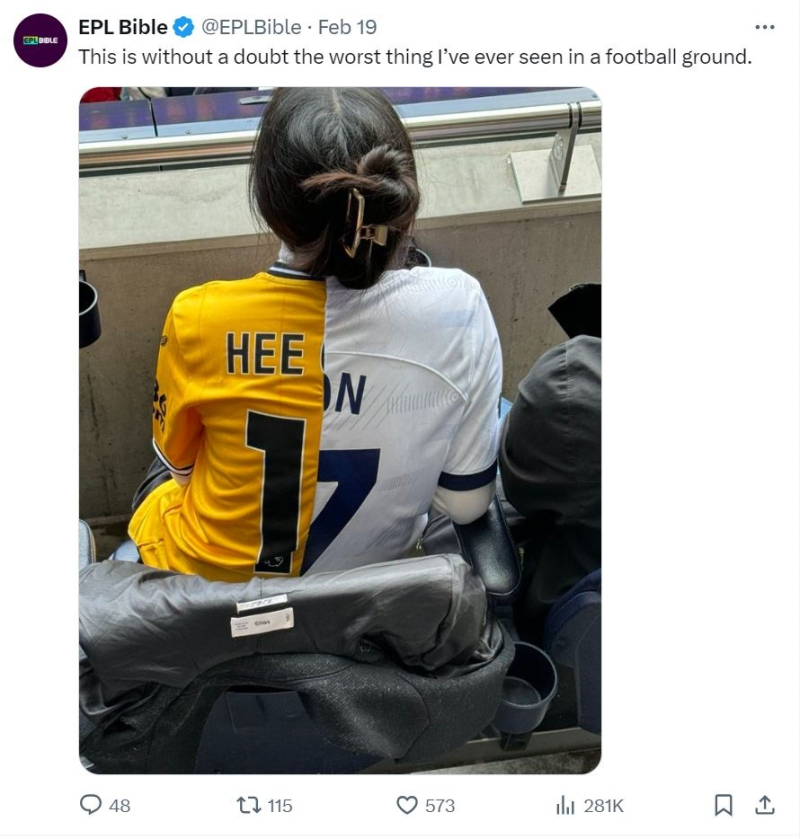Click the 281K views count
Viewport: 800px width, 839px height.
point(604,805)
